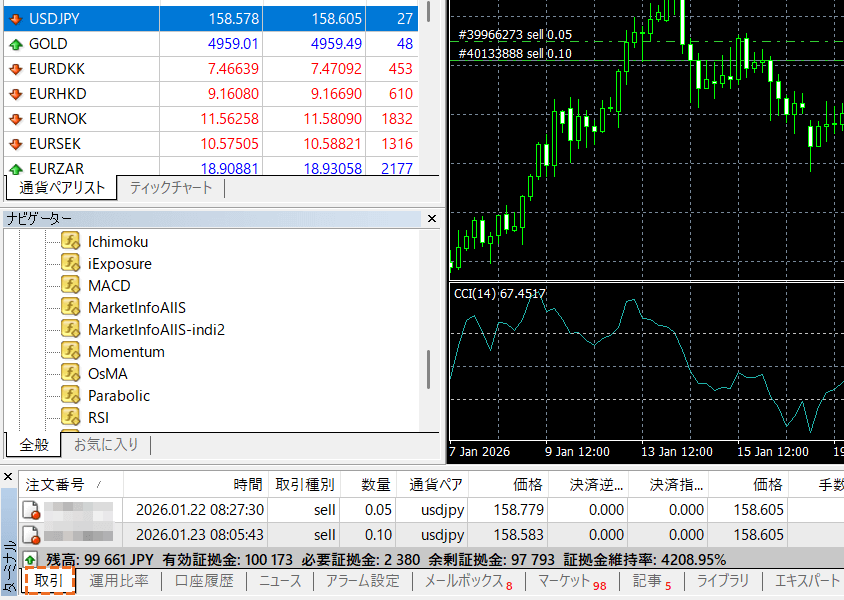
Task: Click the balance row icon next to 残高
Action: point(30,560)
